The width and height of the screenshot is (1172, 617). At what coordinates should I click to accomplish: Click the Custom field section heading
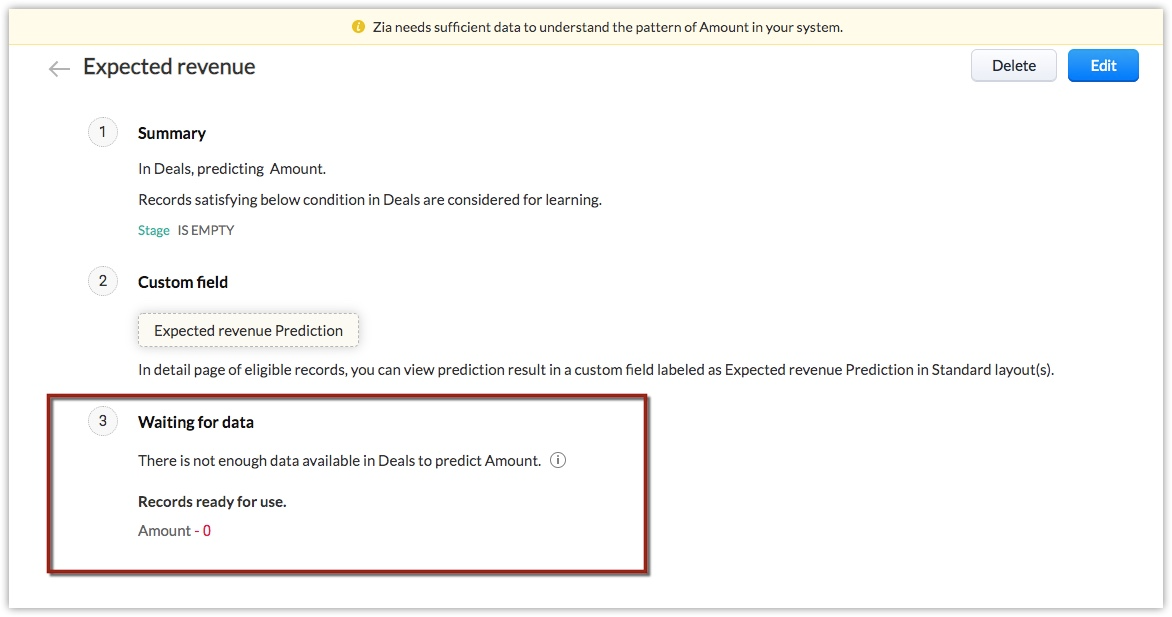tap(183, 282)
